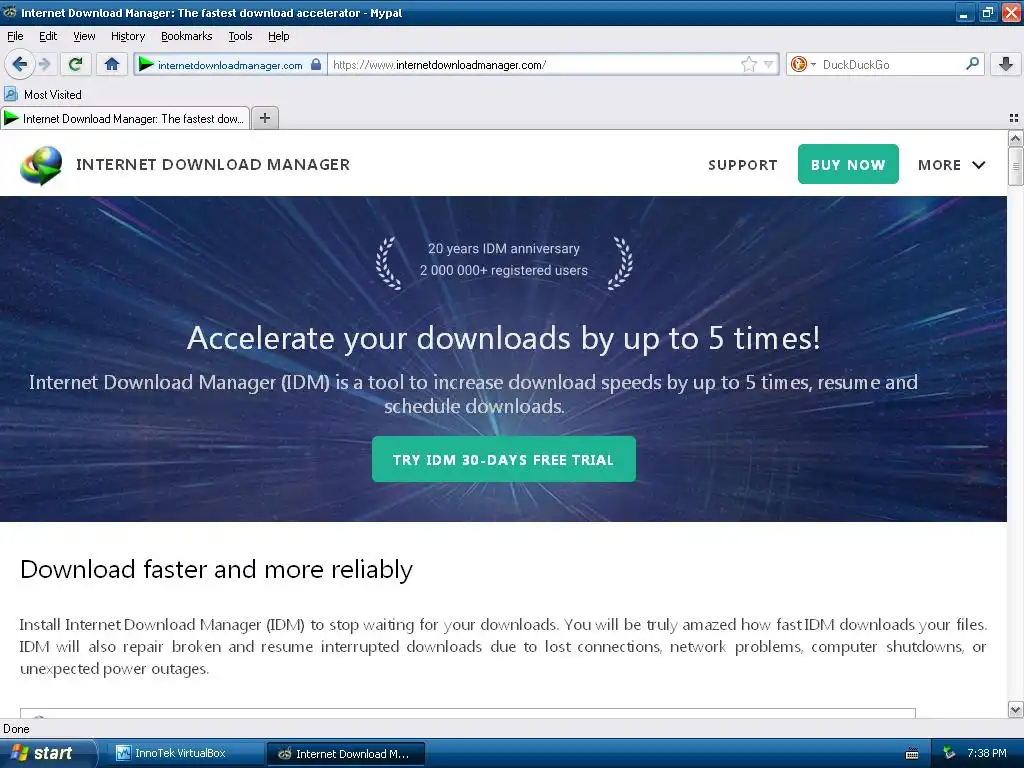Click the forward navigation arrow

click(44, 64)
